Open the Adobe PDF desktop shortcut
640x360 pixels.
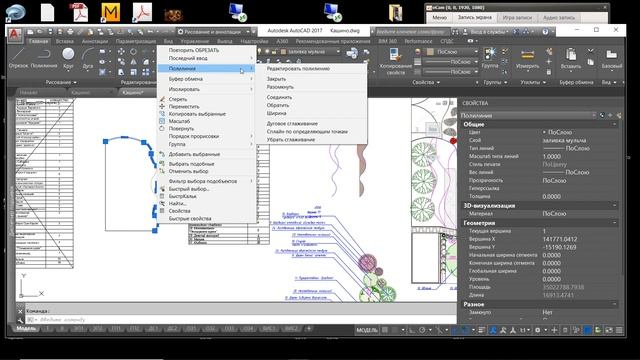pos(80,12)
